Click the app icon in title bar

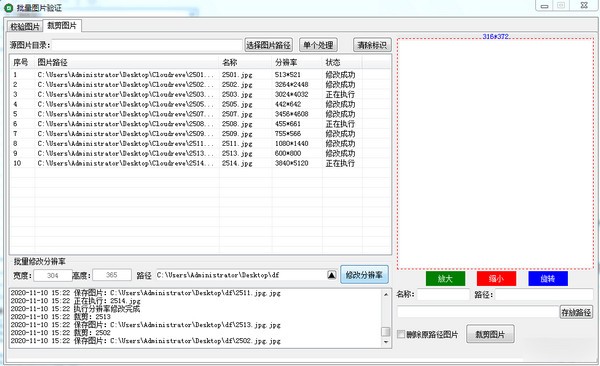click(8, 8)
